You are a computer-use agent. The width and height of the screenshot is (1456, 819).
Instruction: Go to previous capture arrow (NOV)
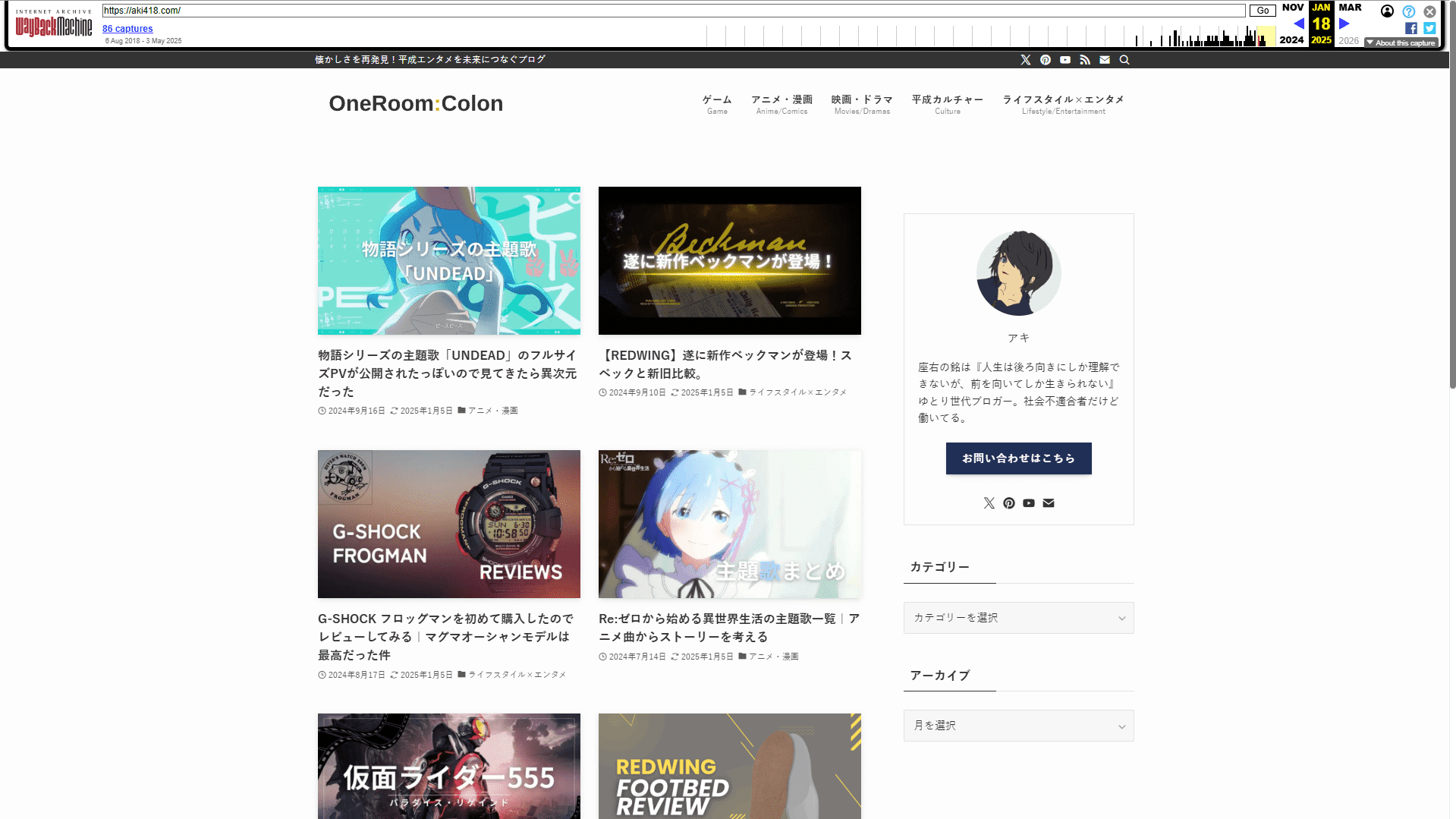[1299, 24]
